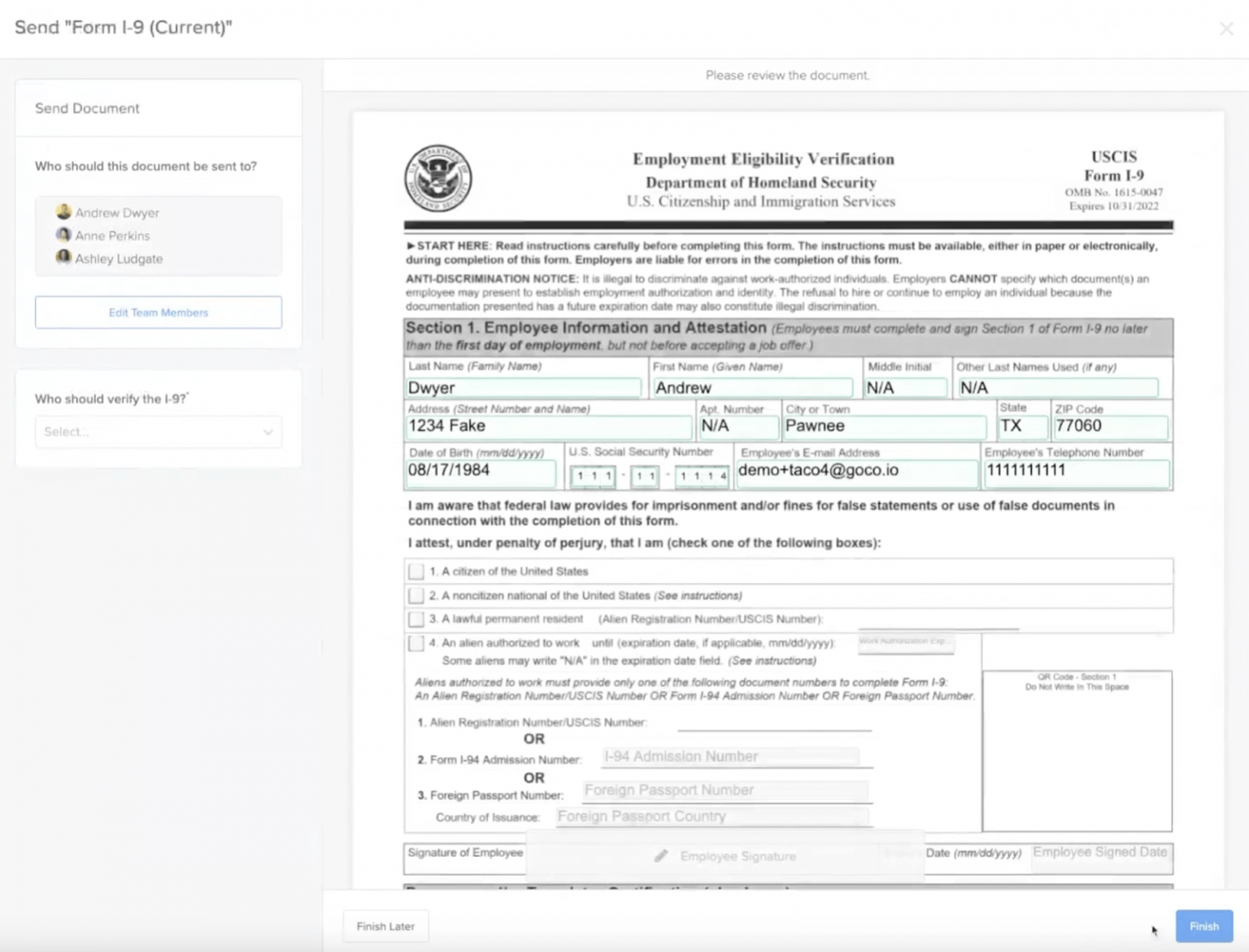Click the pen icon in Employee Signature field
Screen dimensions: 1249x952
pos(661,855)
